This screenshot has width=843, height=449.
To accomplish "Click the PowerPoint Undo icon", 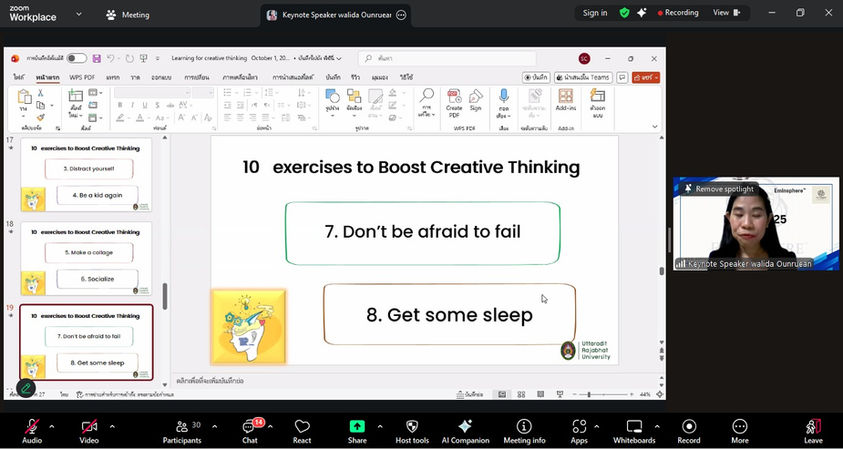I will pyautogui.click(x=110, y=59).
